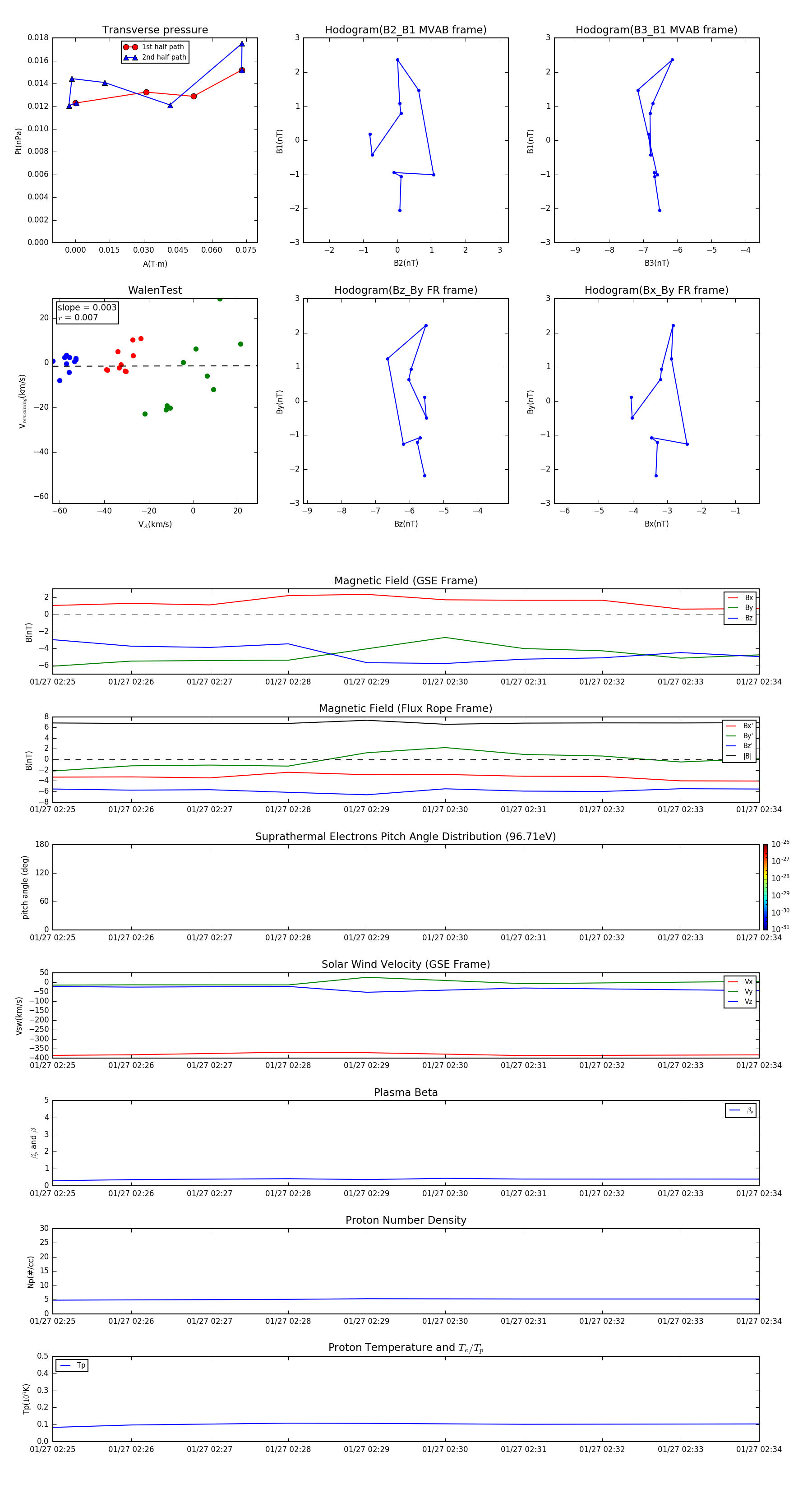This screenshot has height=1489, width=812.
Task: Click the "Tp" legend in Proton Temperature panel
Action: [x=72, y=1365]
